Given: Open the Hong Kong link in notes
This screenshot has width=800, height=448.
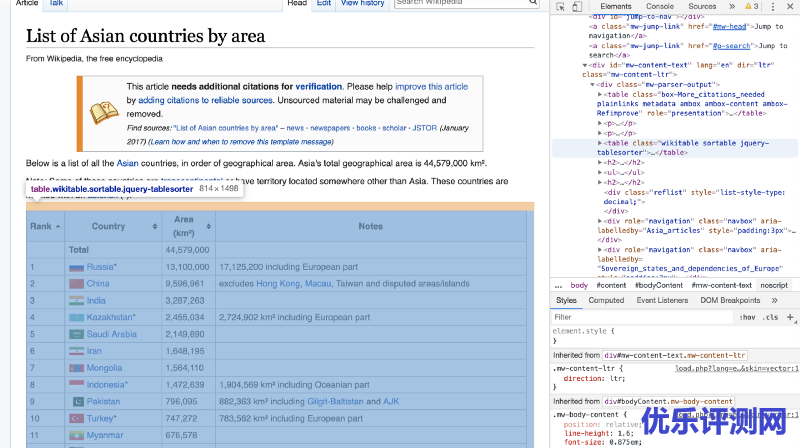Looking at the screenshot, I should [x=278, y=284].
